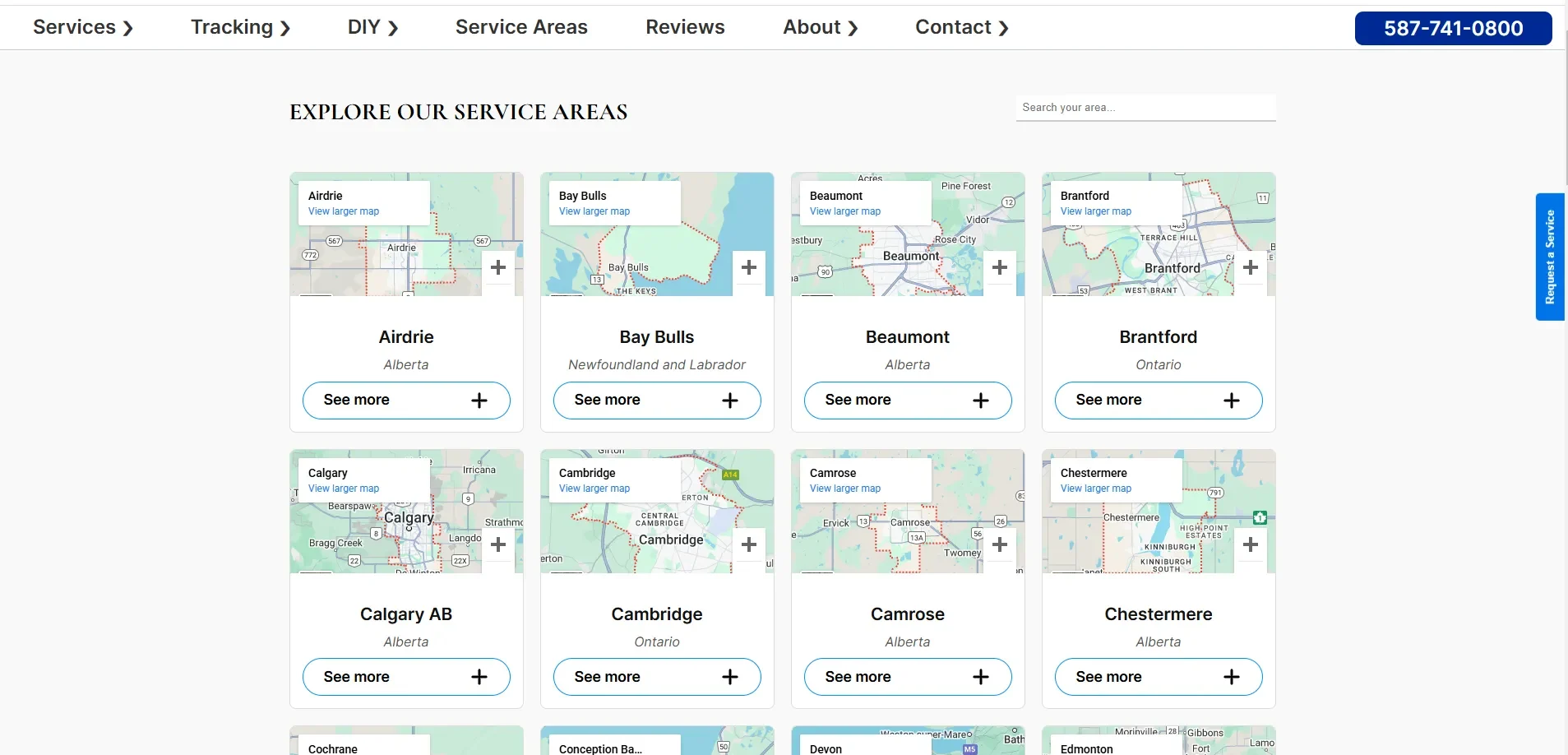Click the Calgary AB card heading

[x=406, y=614]
